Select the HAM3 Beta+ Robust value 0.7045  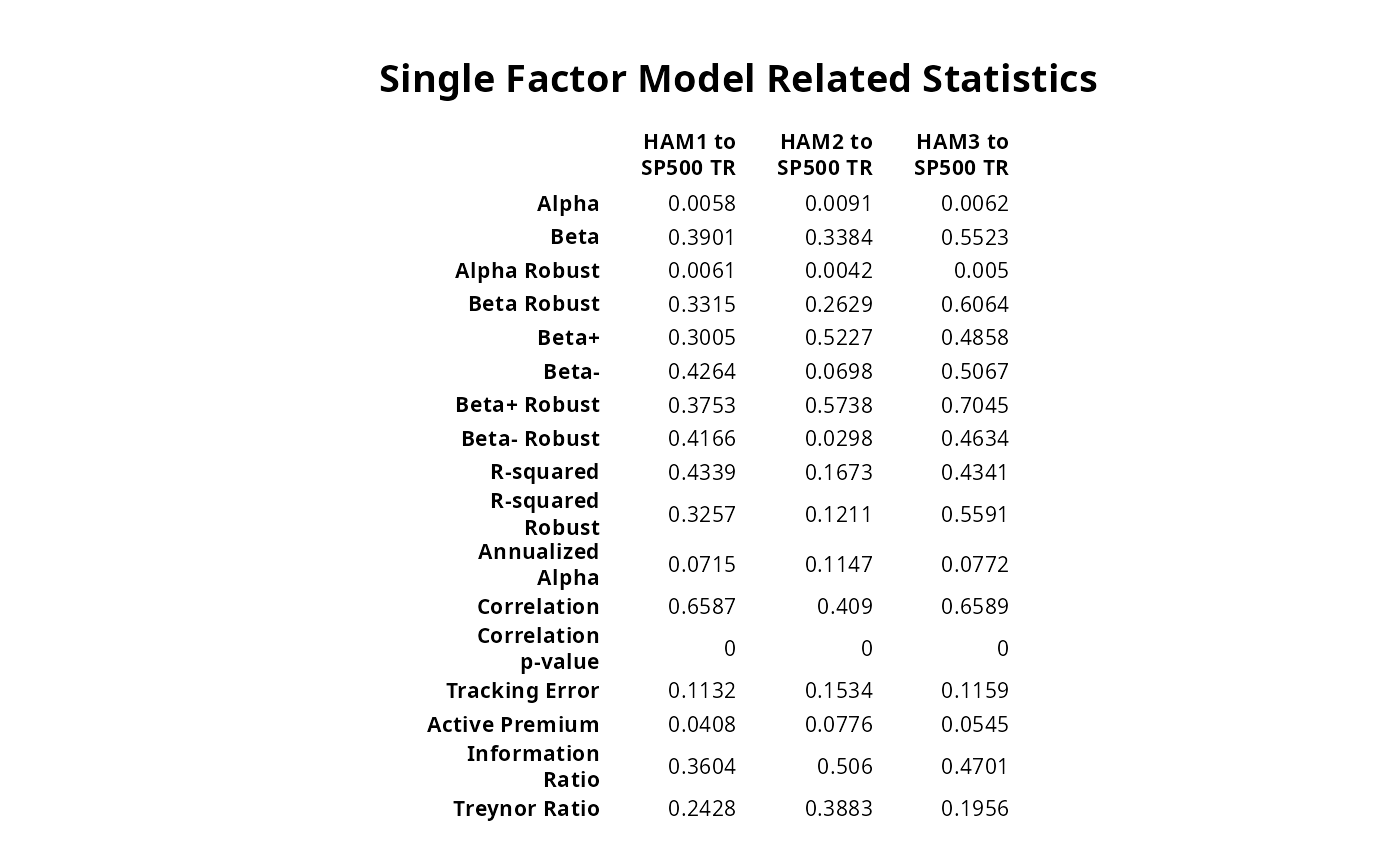tap(975, 405)
